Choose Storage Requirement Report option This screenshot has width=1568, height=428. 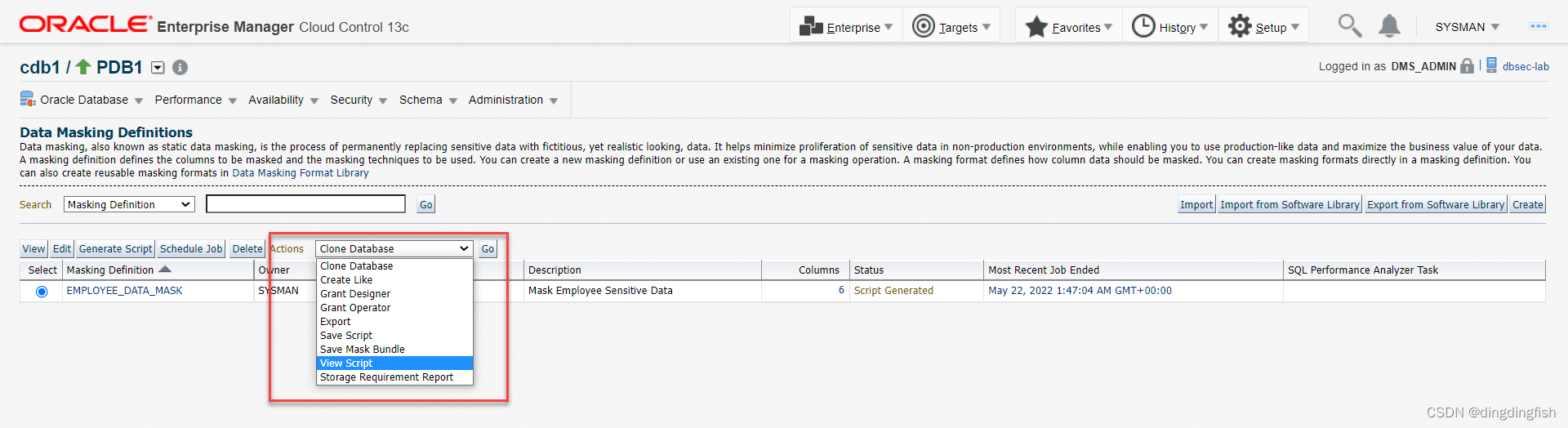coord(394,377)
